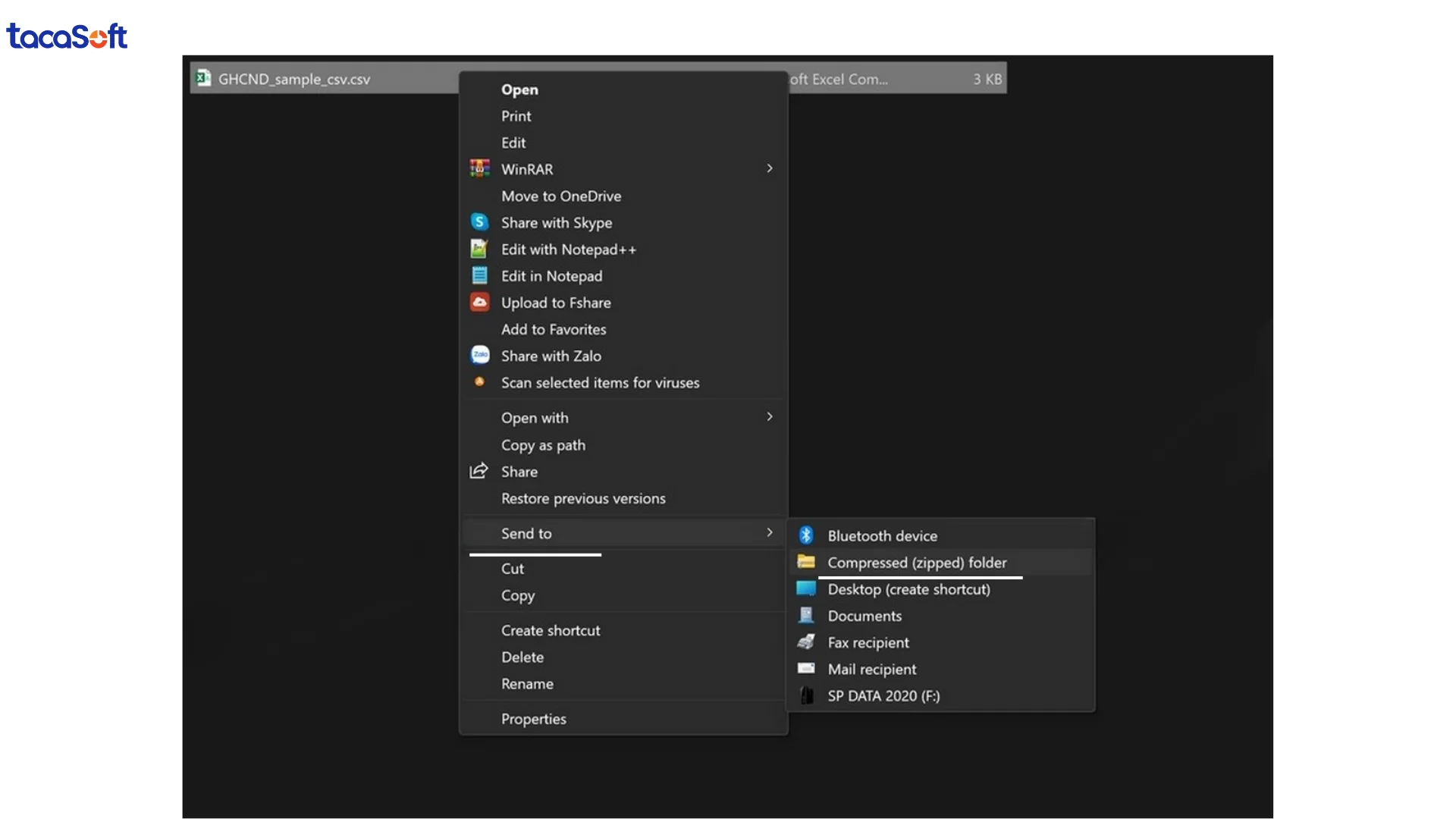Choose Create shortcut
The width and height of the screenshot is (1456, 819).
point(623,630)
